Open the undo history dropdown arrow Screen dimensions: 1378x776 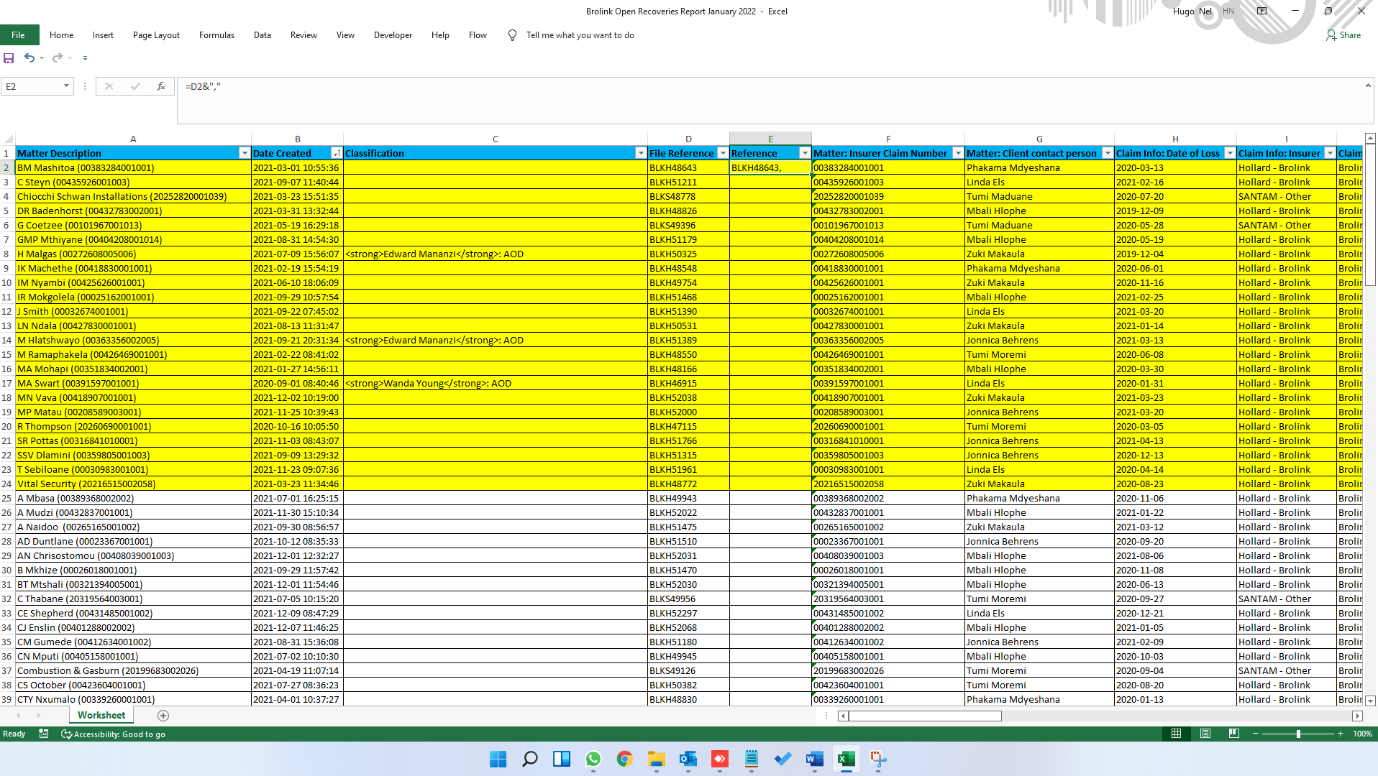tap(41, 58)
